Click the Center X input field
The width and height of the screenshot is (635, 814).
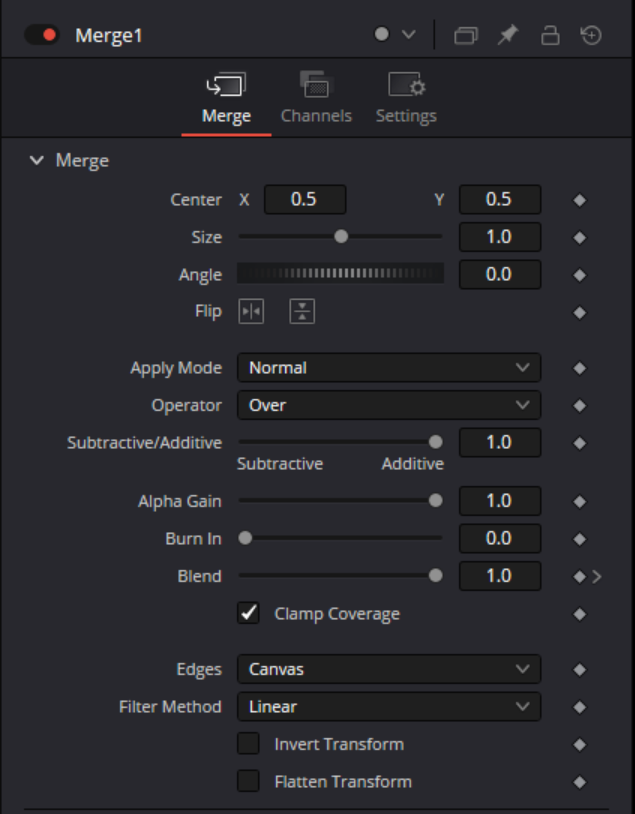coord(304,200)
